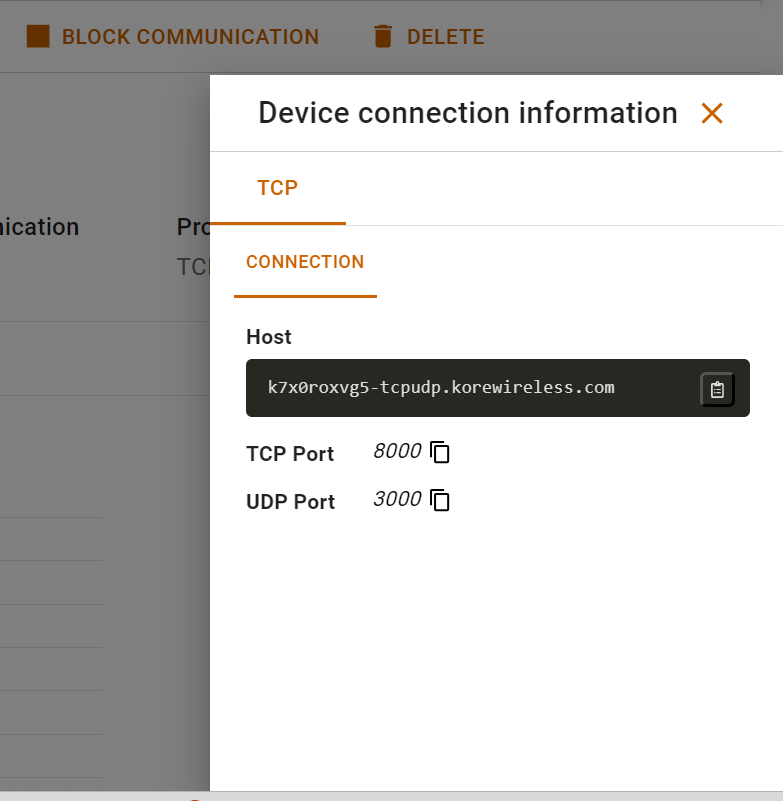
Task: Click the Host label
Action: (269, 337)
